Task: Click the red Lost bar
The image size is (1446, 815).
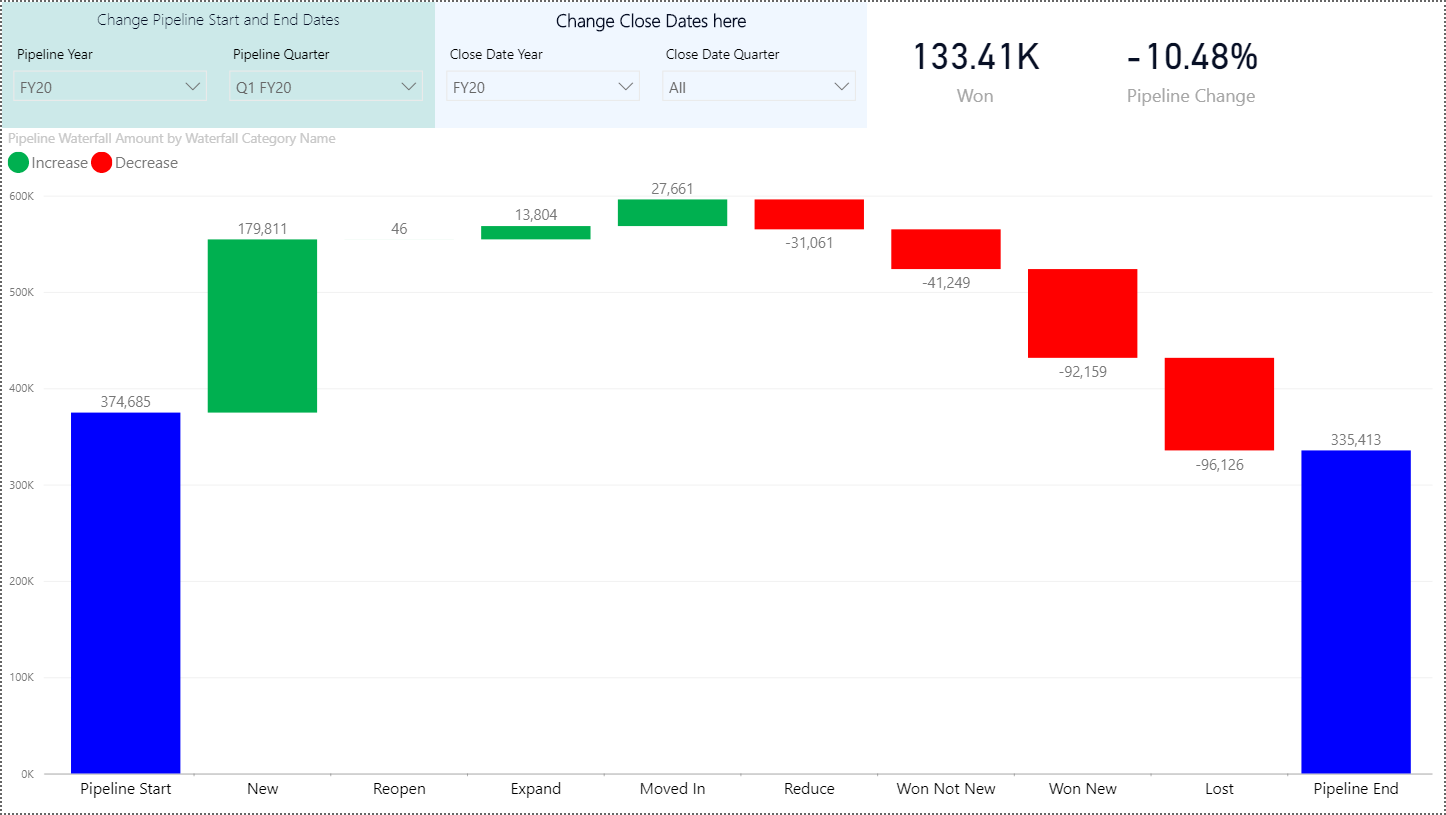Action: [1219, 404]
